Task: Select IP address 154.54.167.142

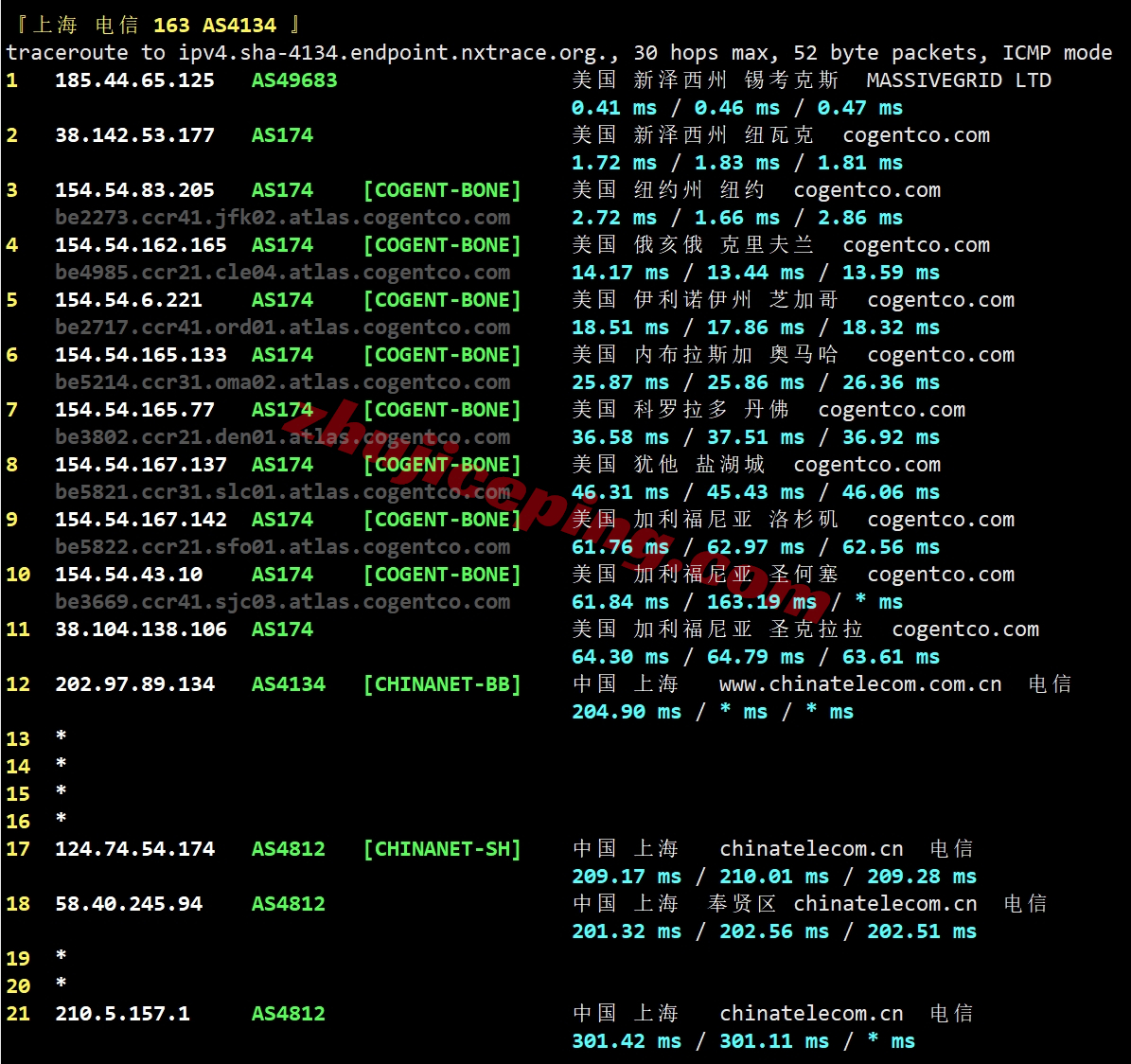Action: pyautogui.click(x=141, y=519)
